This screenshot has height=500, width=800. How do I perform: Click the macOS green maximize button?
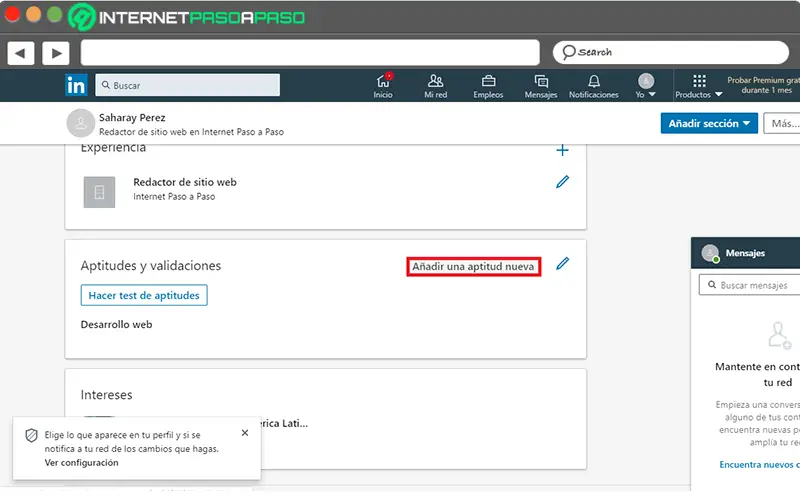54,15
